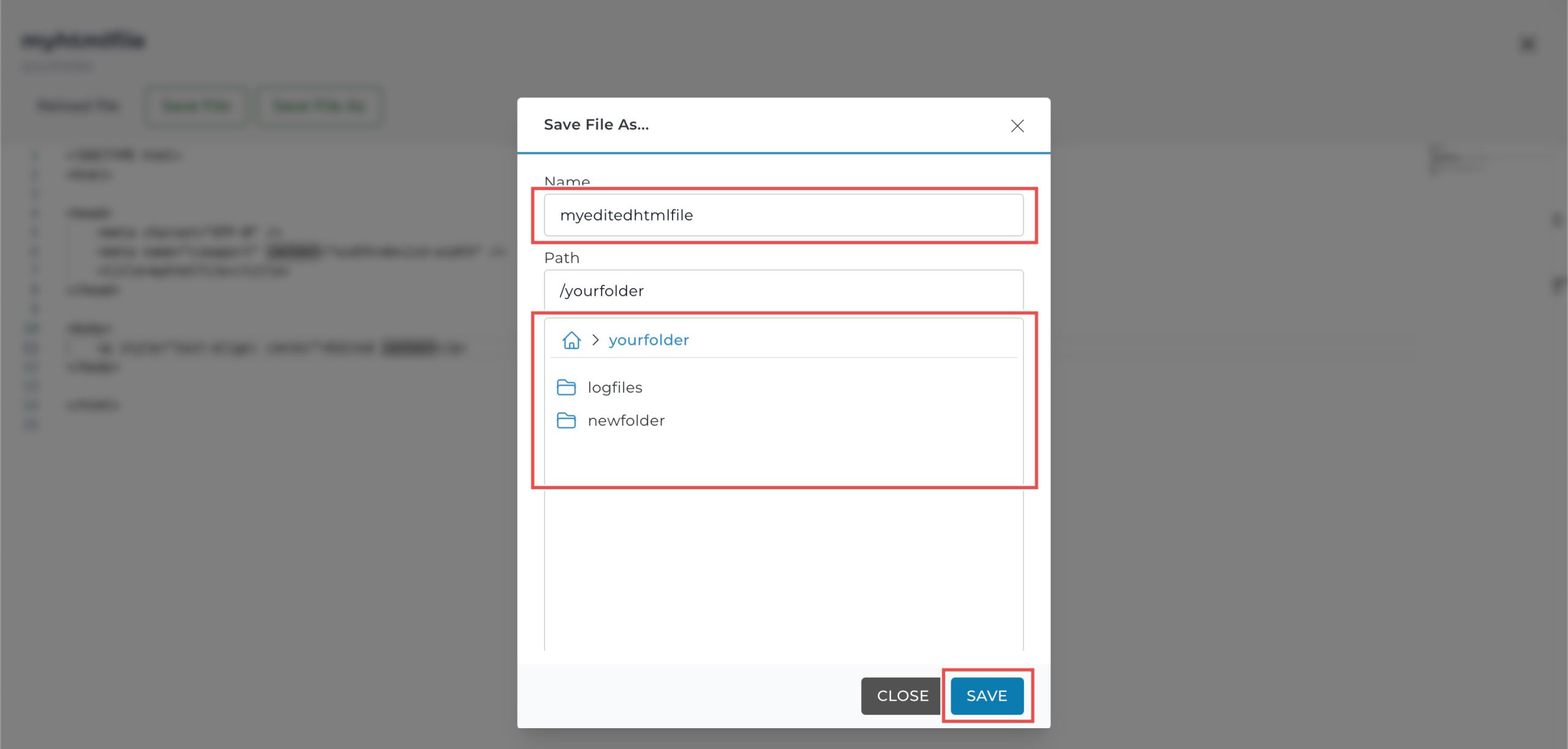Close the editor with the top-right X
1568x749 pixels.
(x=1528, y=44)
